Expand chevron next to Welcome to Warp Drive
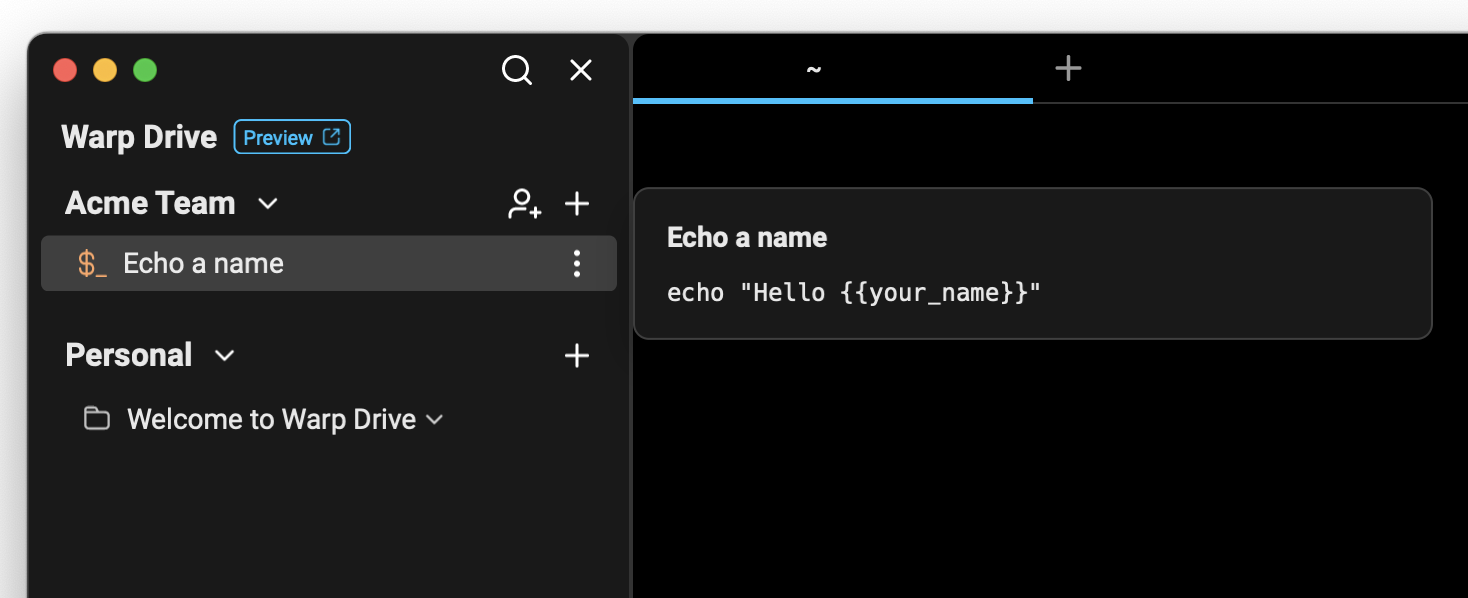The image size is (1468, 598). point(434,420)
